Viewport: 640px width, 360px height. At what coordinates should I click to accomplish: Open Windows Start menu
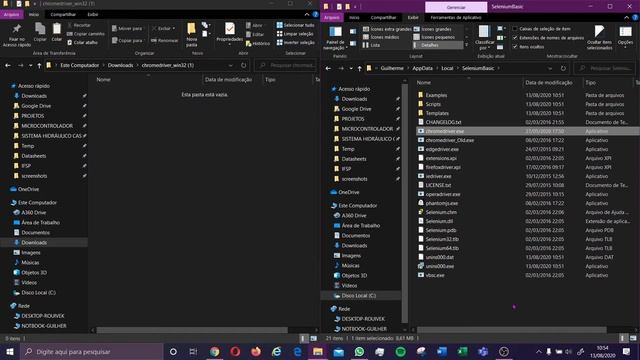[x=10, y=351]
